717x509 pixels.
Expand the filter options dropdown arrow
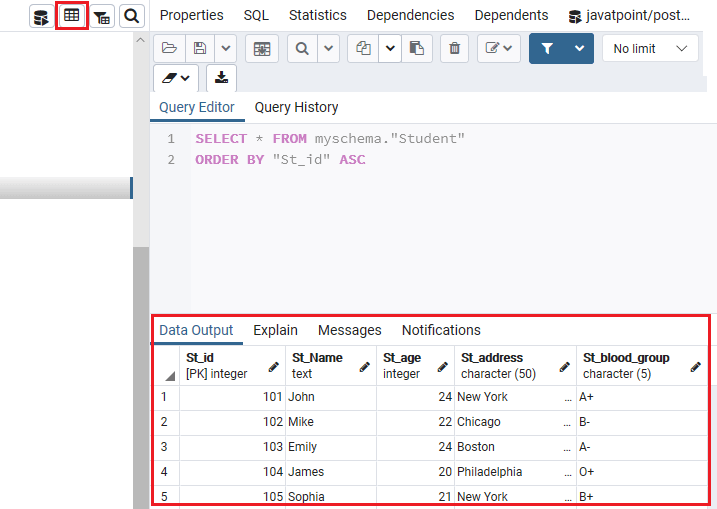(x=579, y=48)
